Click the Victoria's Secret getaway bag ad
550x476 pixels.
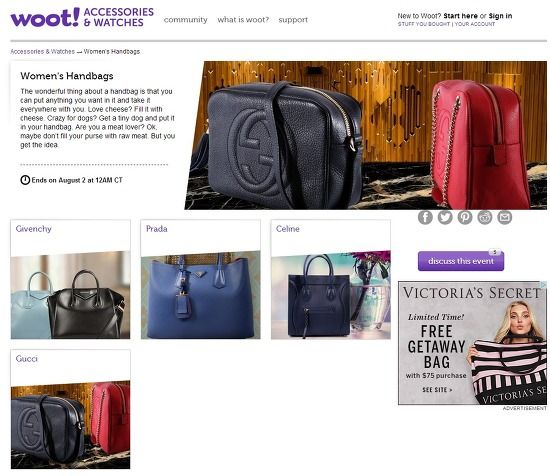(x=472, y=343)
